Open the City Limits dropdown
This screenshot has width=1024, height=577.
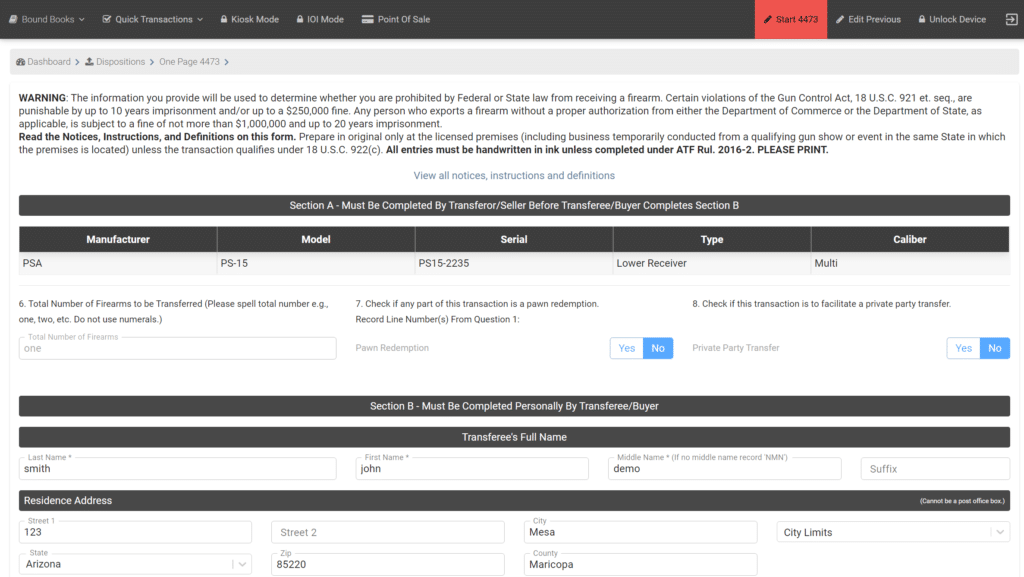coord(891,531)
